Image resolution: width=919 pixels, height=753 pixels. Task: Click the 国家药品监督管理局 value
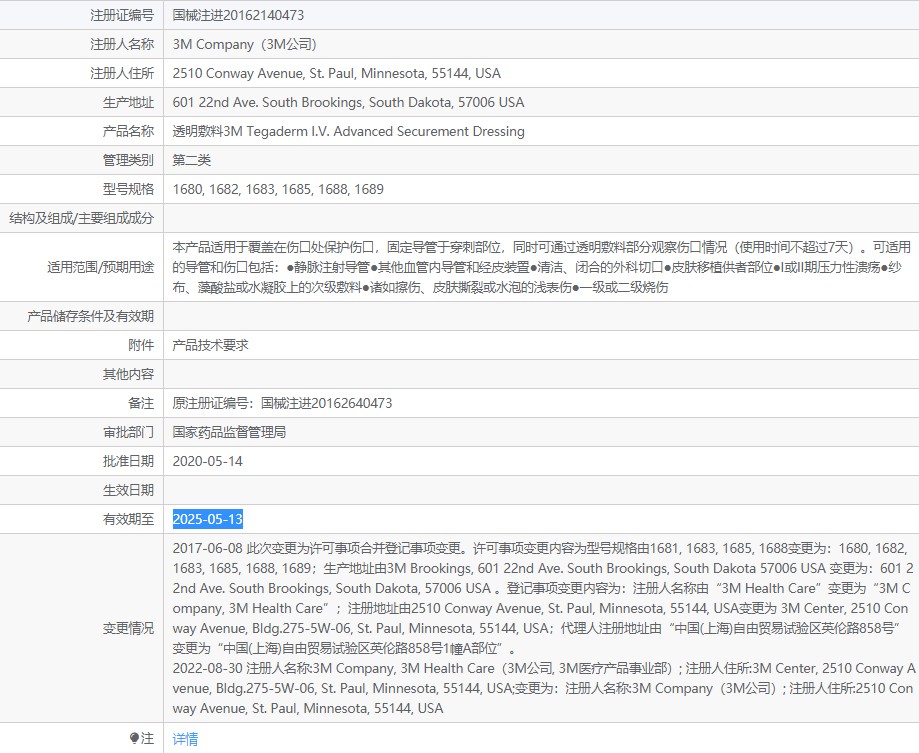[229, 432]
